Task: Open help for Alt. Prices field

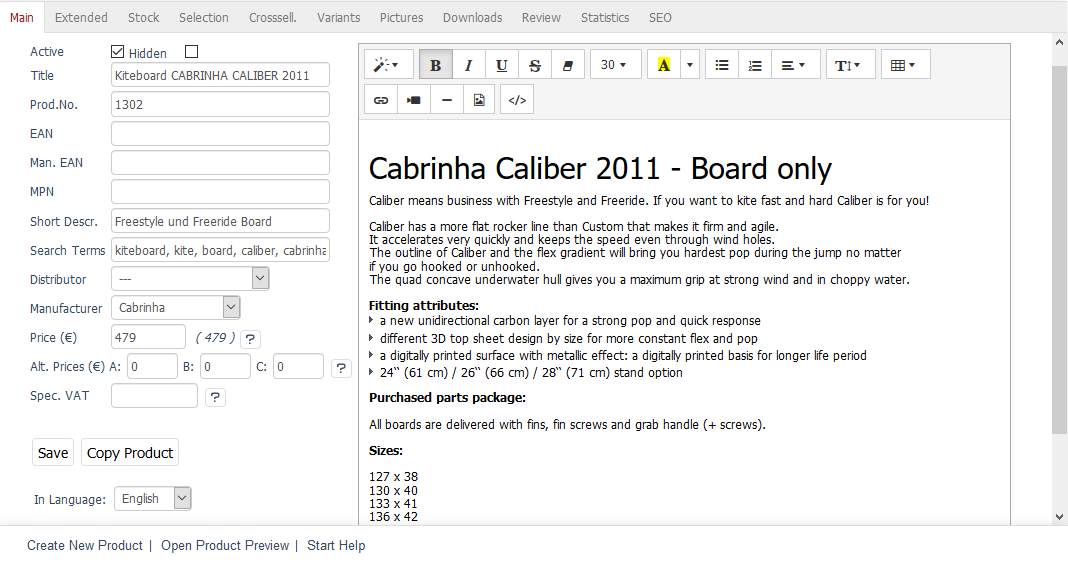Action: pos(341,369)
